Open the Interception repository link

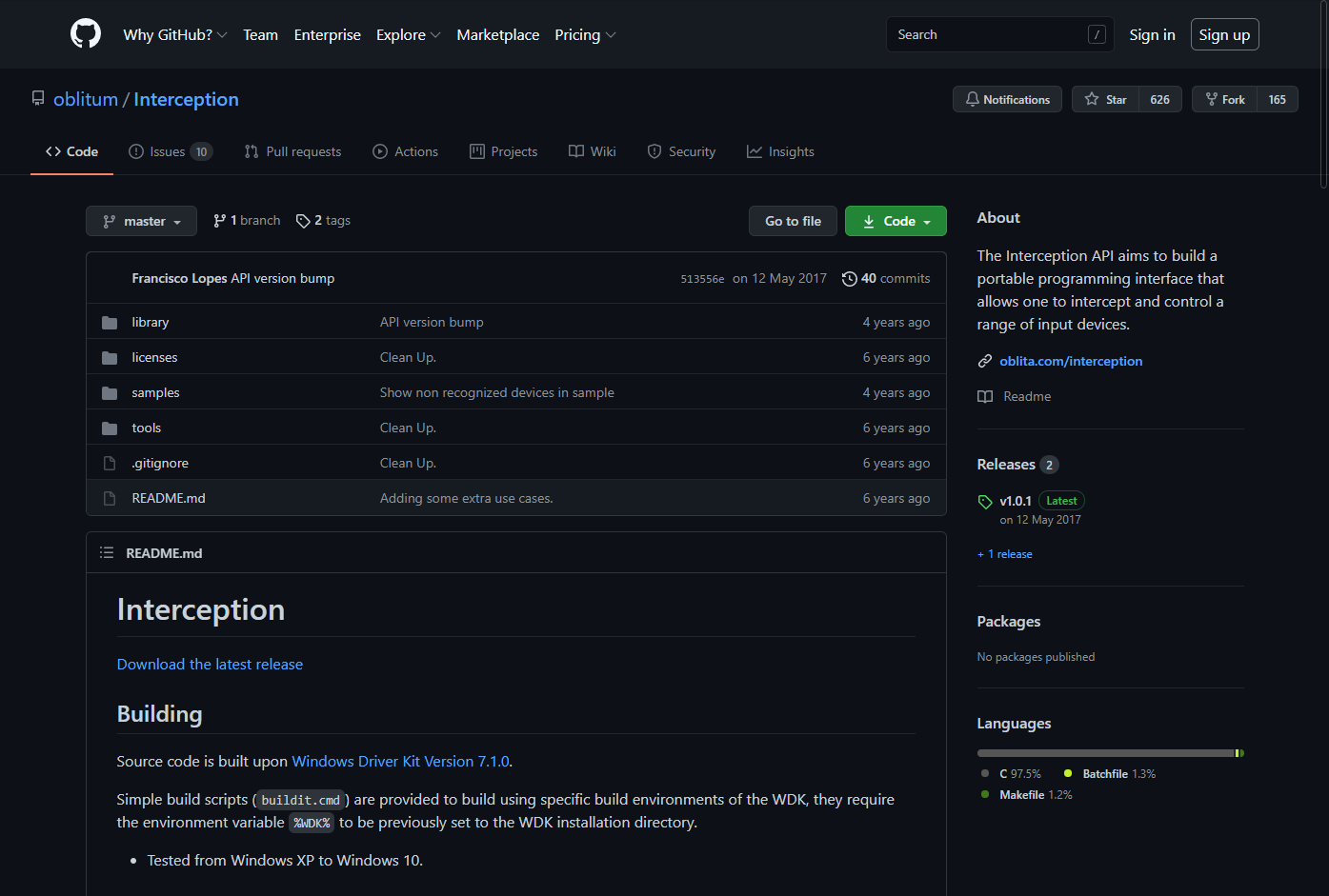186,99
